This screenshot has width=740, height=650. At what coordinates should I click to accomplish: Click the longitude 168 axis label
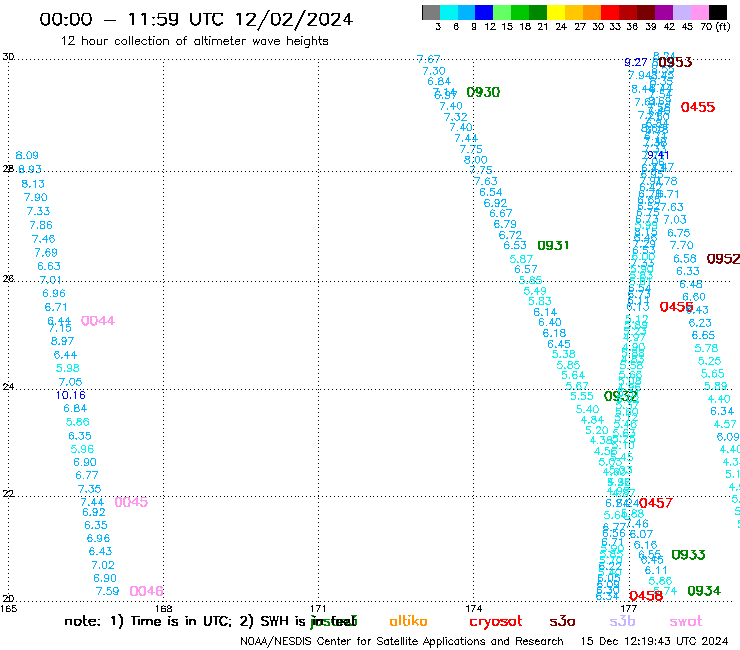(163, 608)
